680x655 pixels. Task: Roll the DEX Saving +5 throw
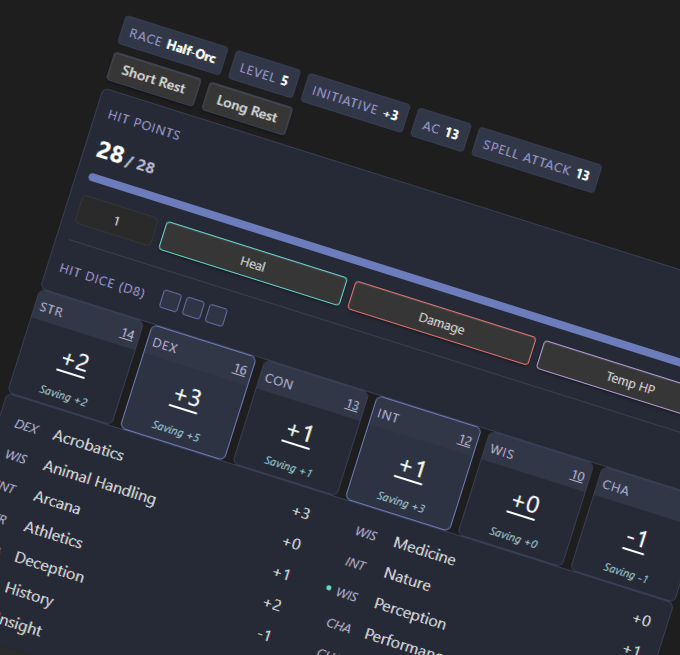(x=176, y=431)
